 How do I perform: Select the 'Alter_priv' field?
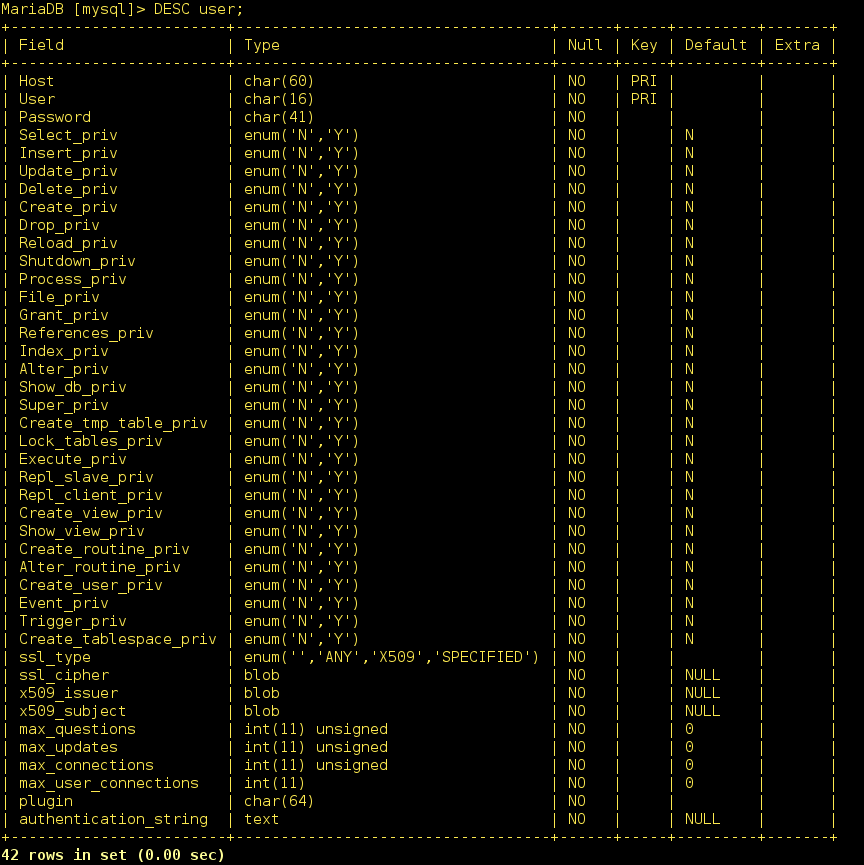(63, 369)
